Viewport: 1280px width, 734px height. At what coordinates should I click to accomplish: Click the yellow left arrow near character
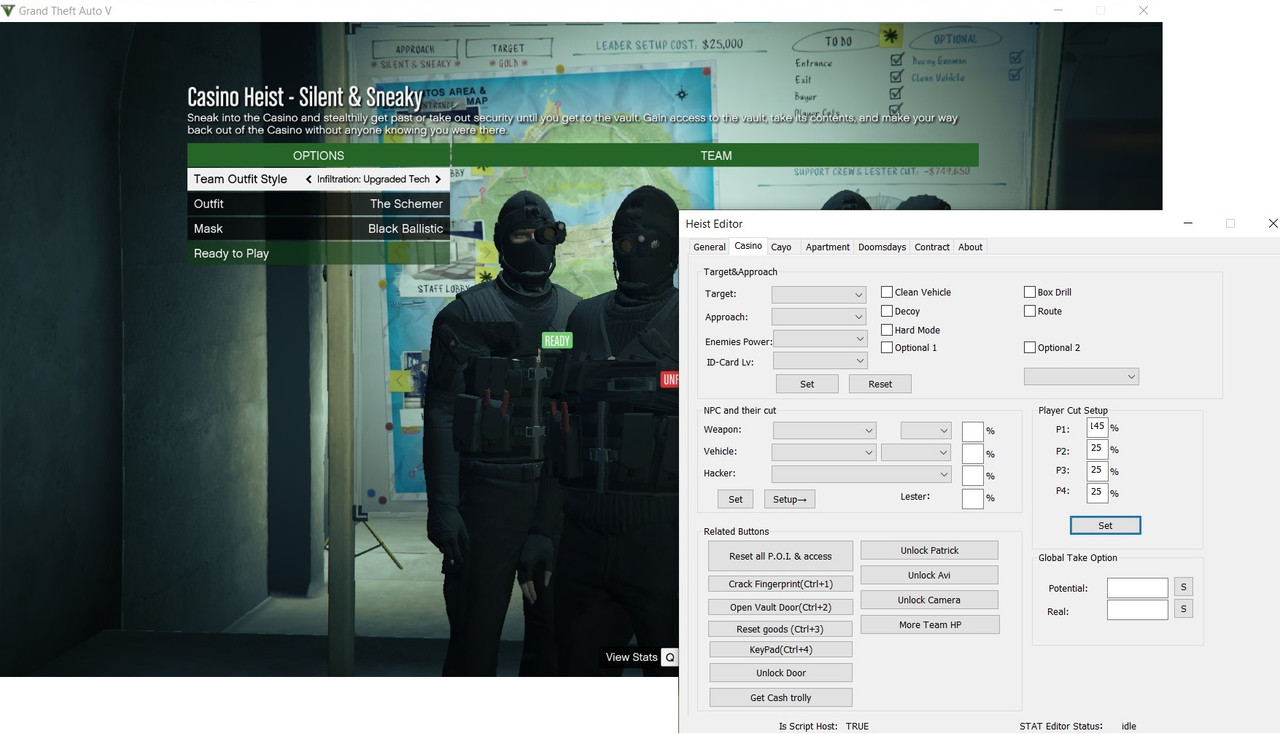400,380
